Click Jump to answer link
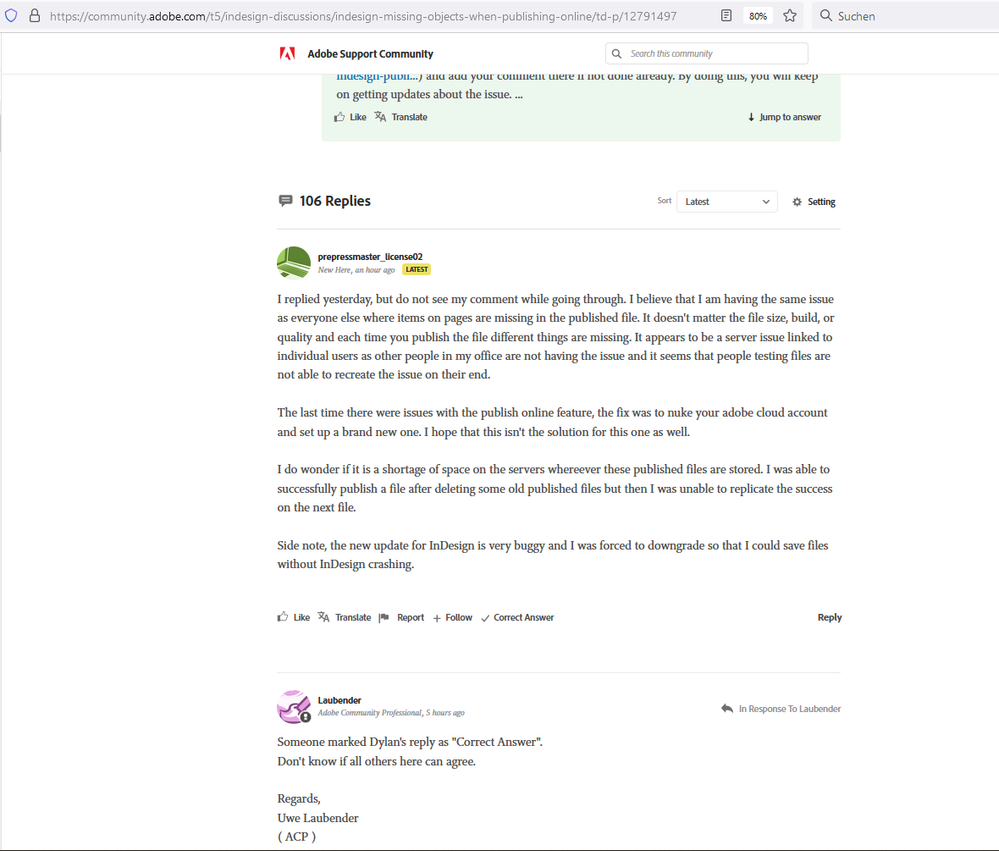This screenshot has width=999, height=851. 784,117
